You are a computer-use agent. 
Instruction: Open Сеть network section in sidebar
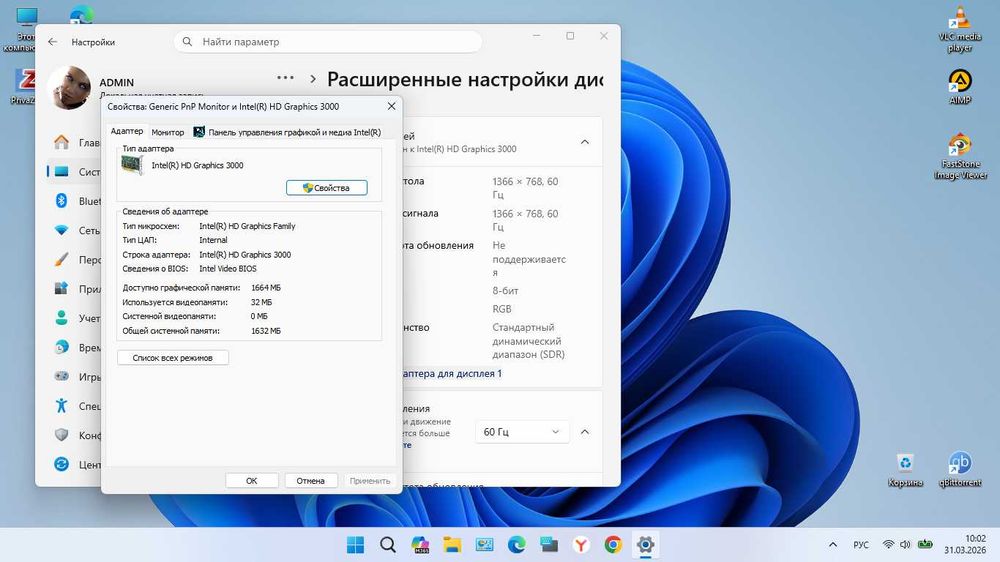coord(61,230)
